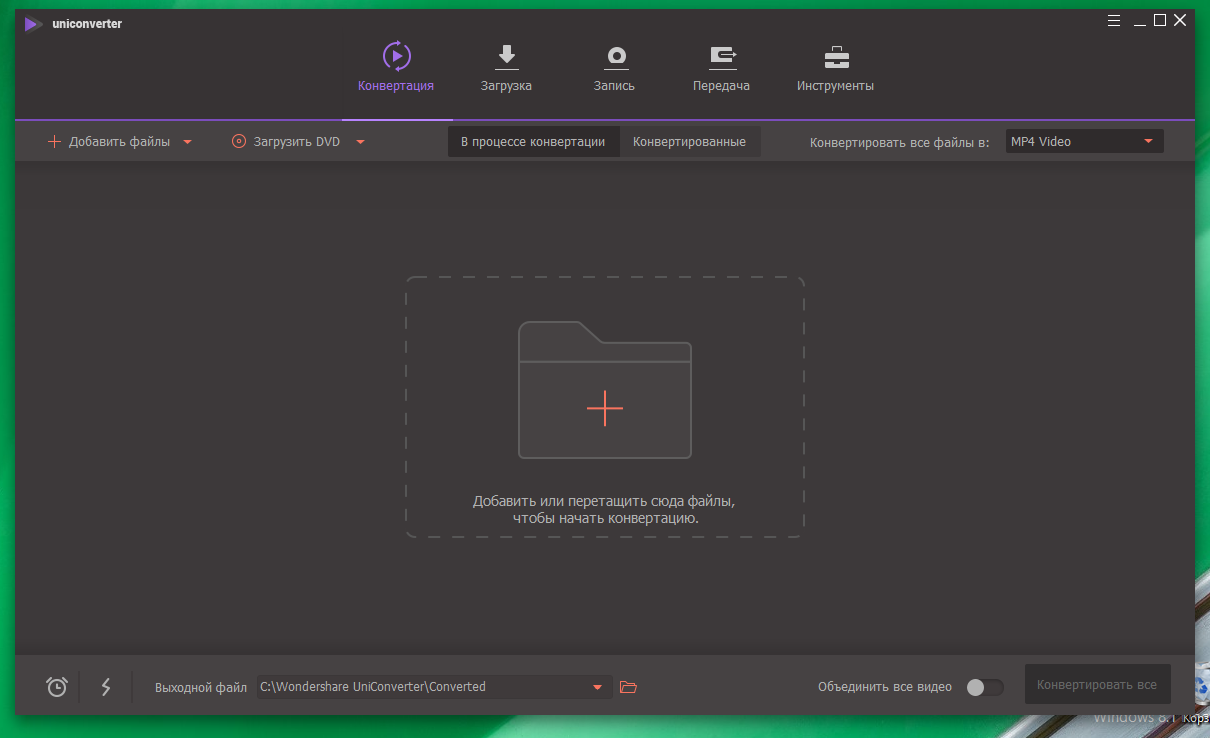Screen dimensions: 1210x738
Task: Expand the MP4 Video format dropdown
Action: (1150, 141)
